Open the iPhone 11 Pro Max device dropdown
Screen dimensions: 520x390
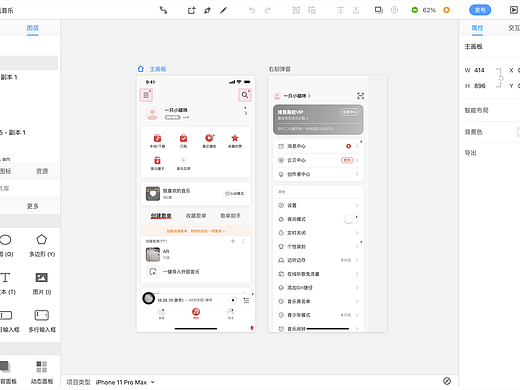[x=125, y=382]
